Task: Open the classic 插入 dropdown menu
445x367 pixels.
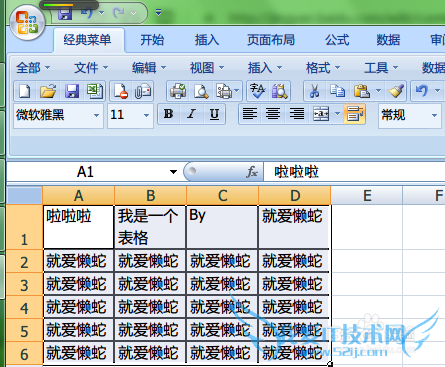Action: click(x=265, y=68)
